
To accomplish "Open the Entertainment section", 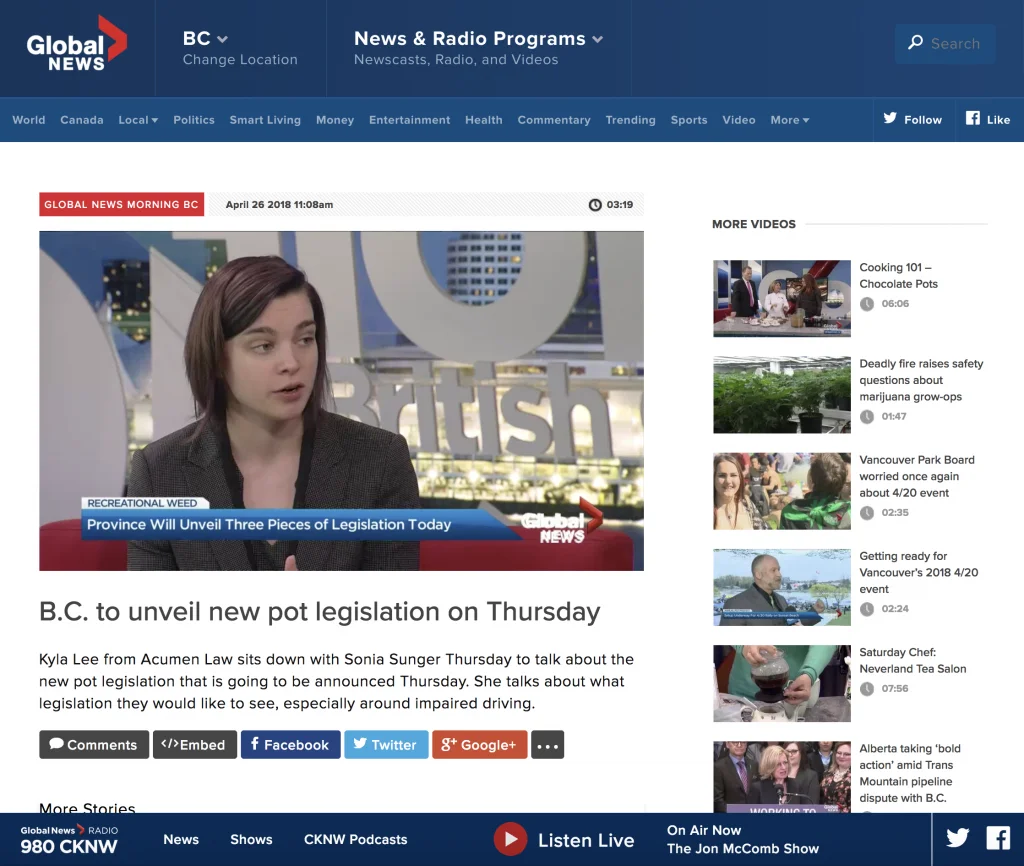I will pyautogui.click(x=409, y=120).
